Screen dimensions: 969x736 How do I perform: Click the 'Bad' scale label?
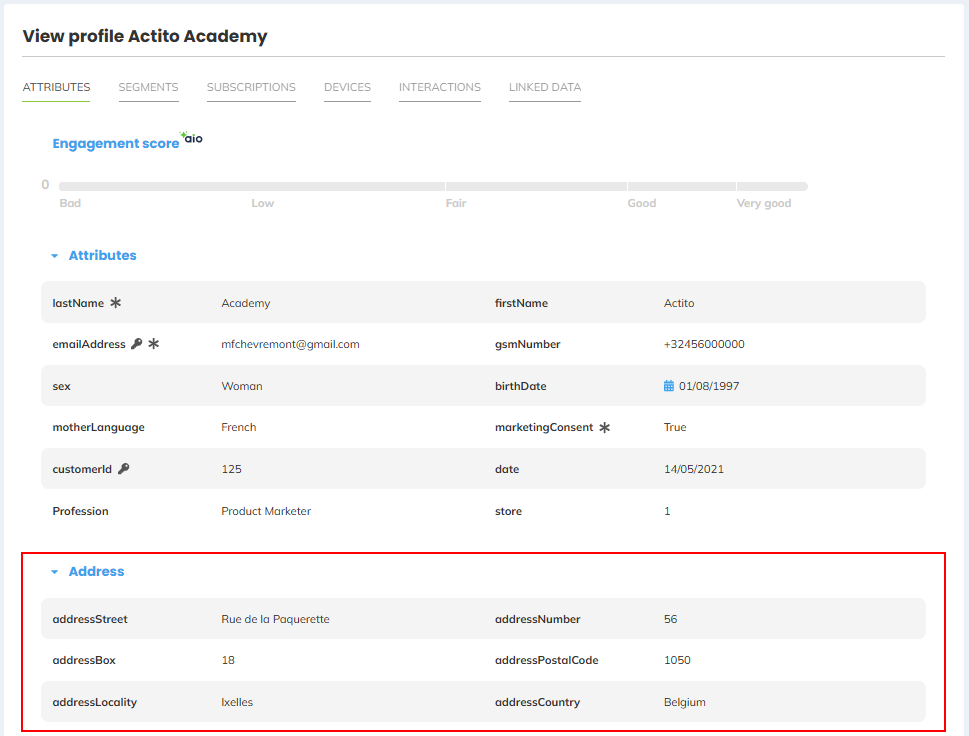[70, 203]
